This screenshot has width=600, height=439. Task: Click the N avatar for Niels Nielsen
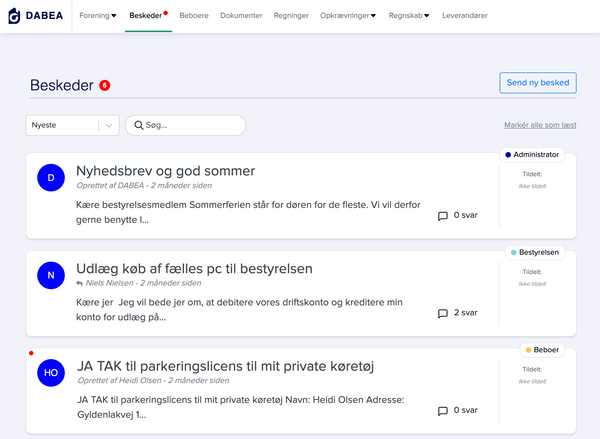point(51,275)
